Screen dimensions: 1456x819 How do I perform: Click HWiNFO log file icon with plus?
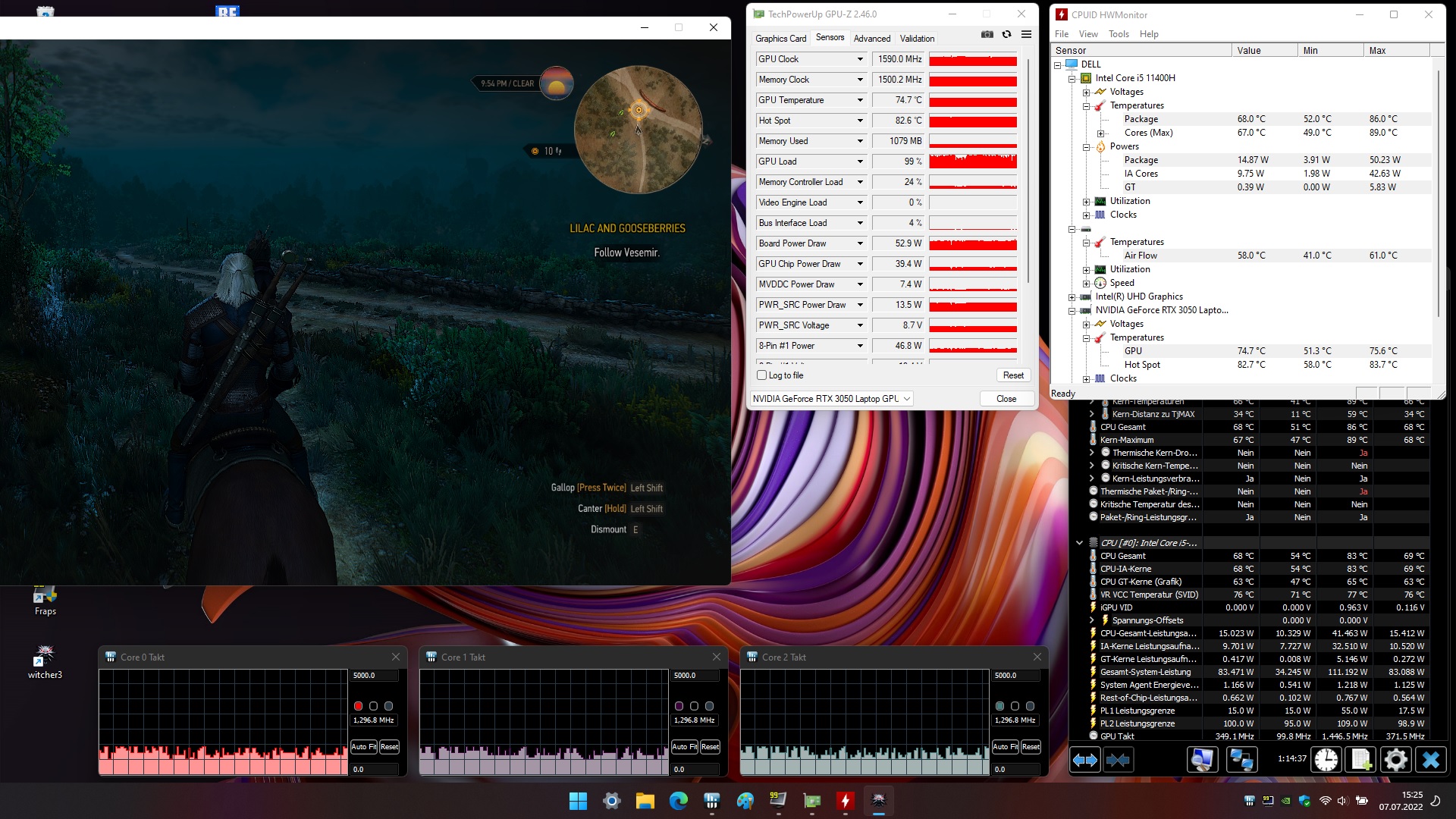(1360, 759)
